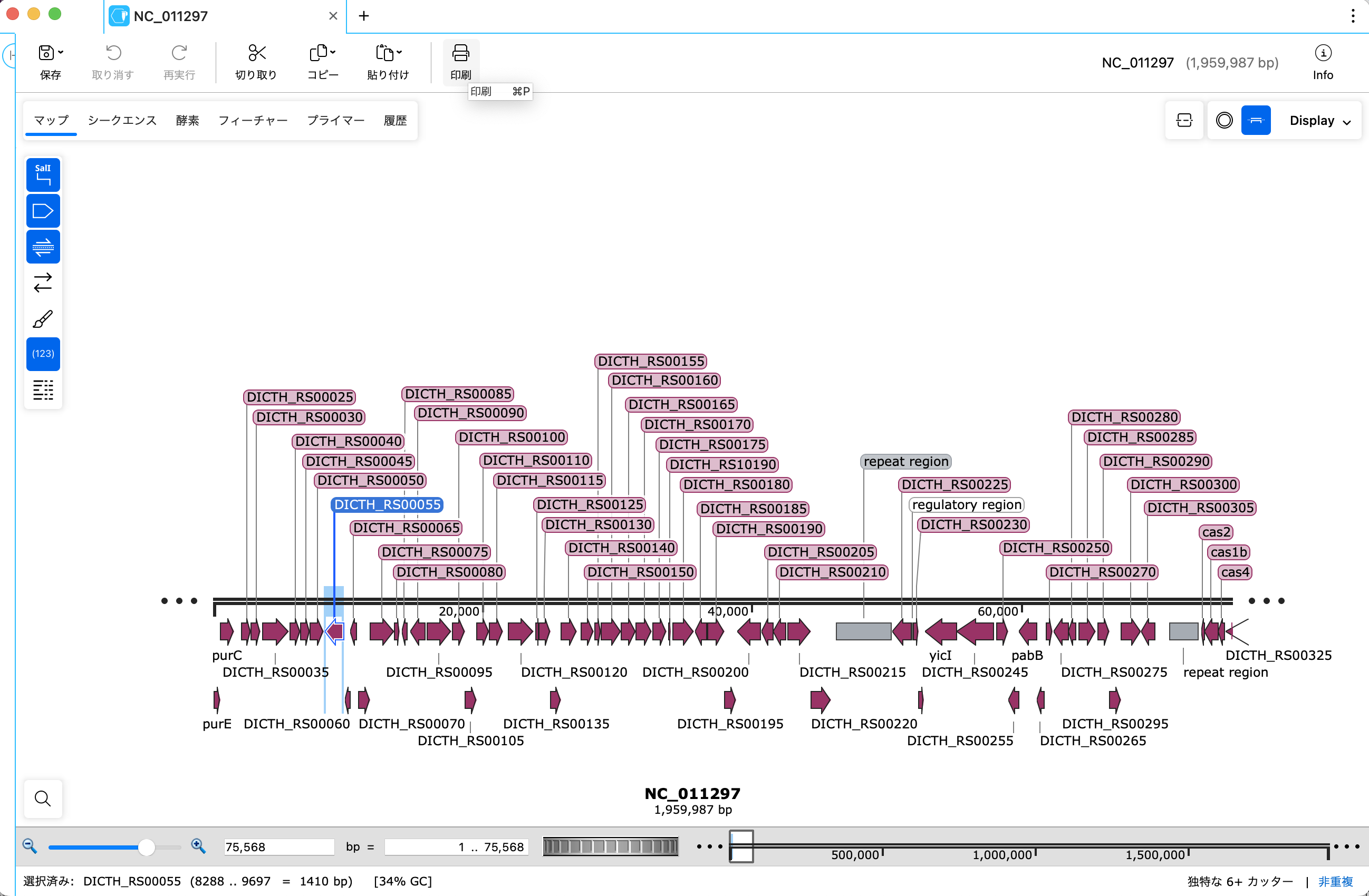Image resolution: width=1369 pixels, height=896 pixels.
Task: Toggle the double-strand display icon in sidebar
Action: point(43,247)
